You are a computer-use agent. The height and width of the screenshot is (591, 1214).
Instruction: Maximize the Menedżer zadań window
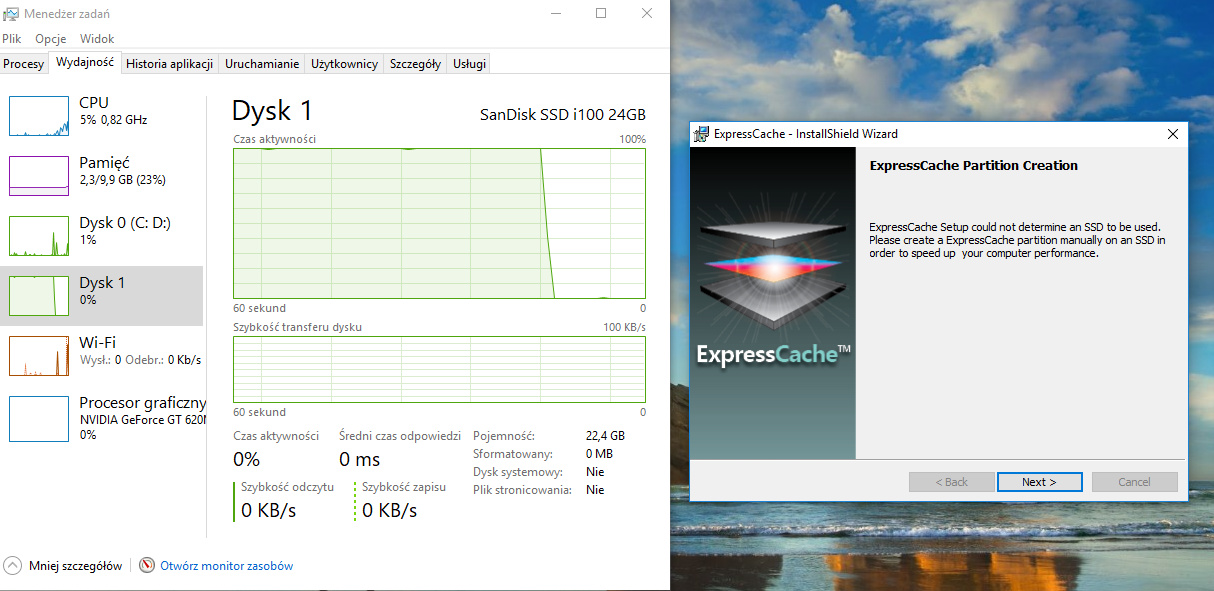601,14
